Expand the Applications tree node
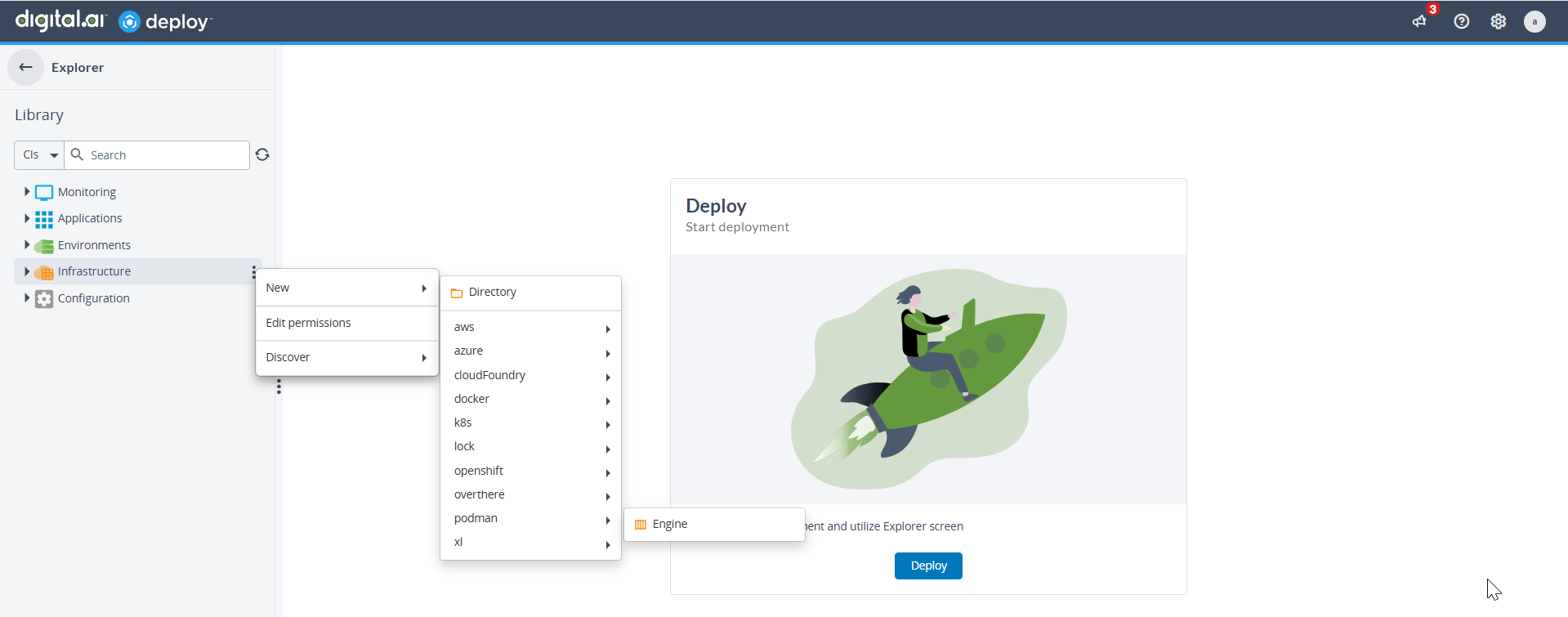Viewport: 1568px width, 617px height. (x=27, y=218)
